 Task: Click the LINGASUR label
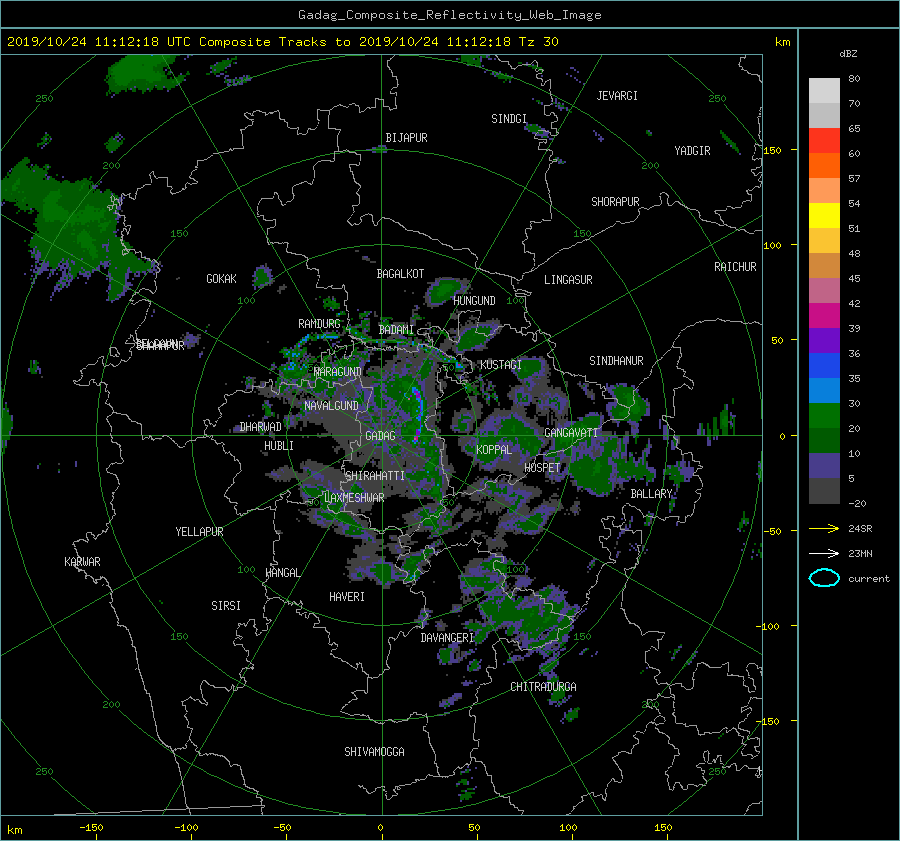pos(568,280)
